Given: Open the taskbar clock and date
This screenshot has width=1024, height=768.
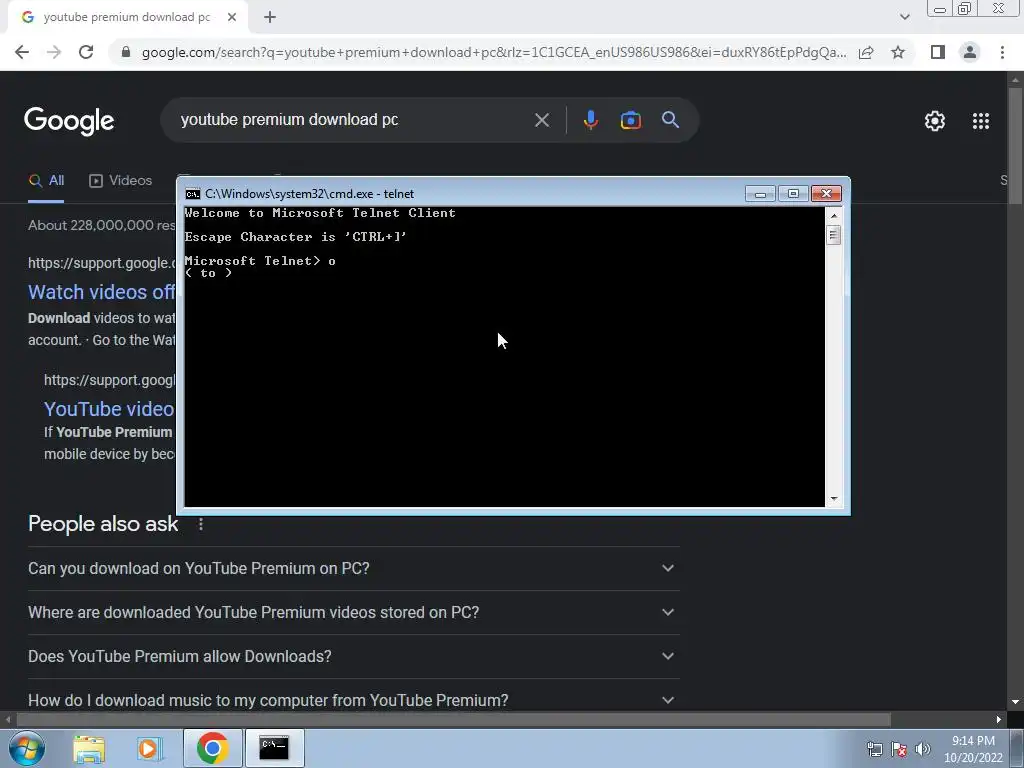Looking at the screenshot, I should tap(973, 749).
